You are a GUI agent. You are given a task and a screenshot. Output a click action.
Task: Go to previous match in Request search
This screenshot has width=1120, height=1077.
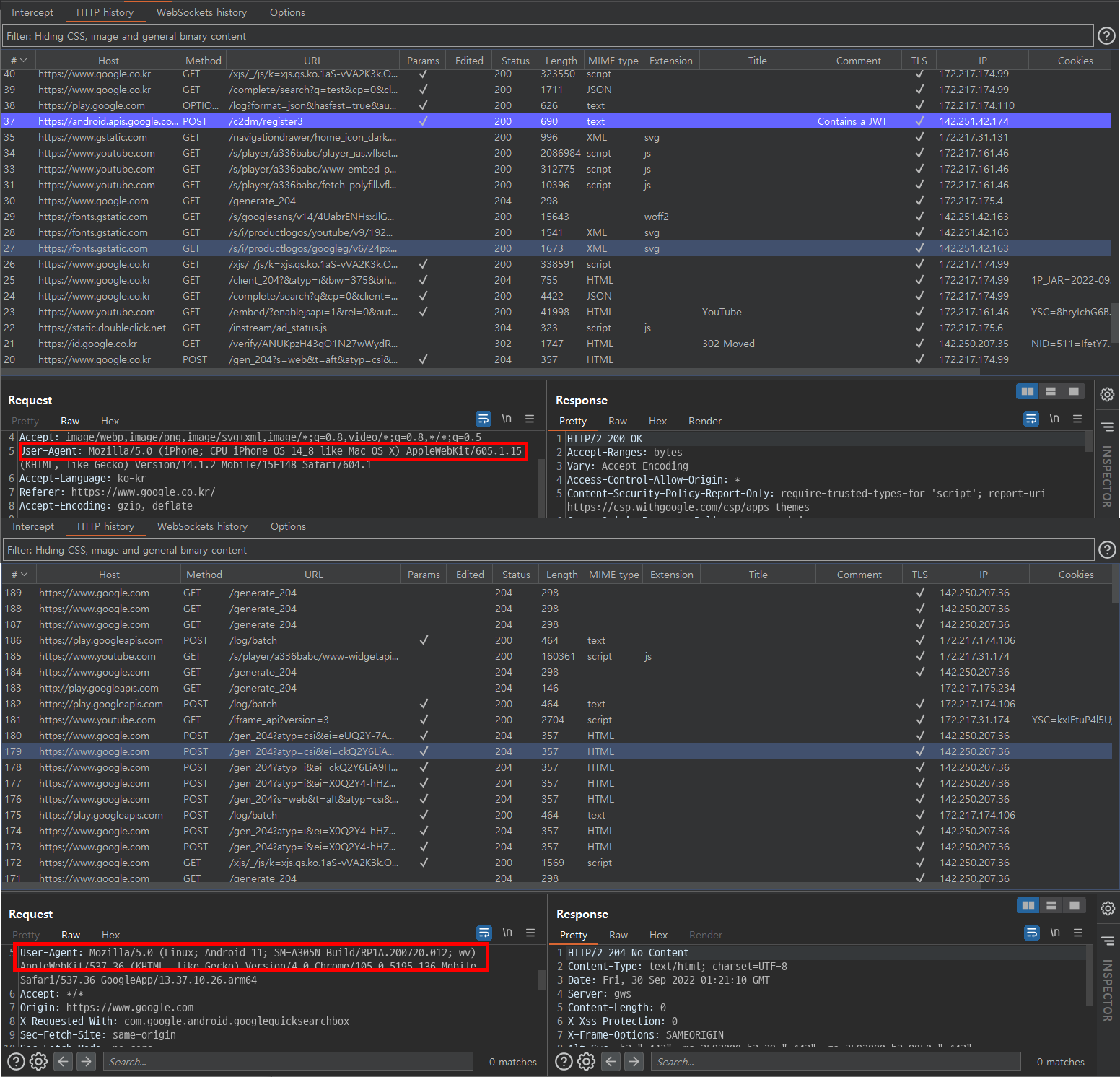(x=64, y=1061)
